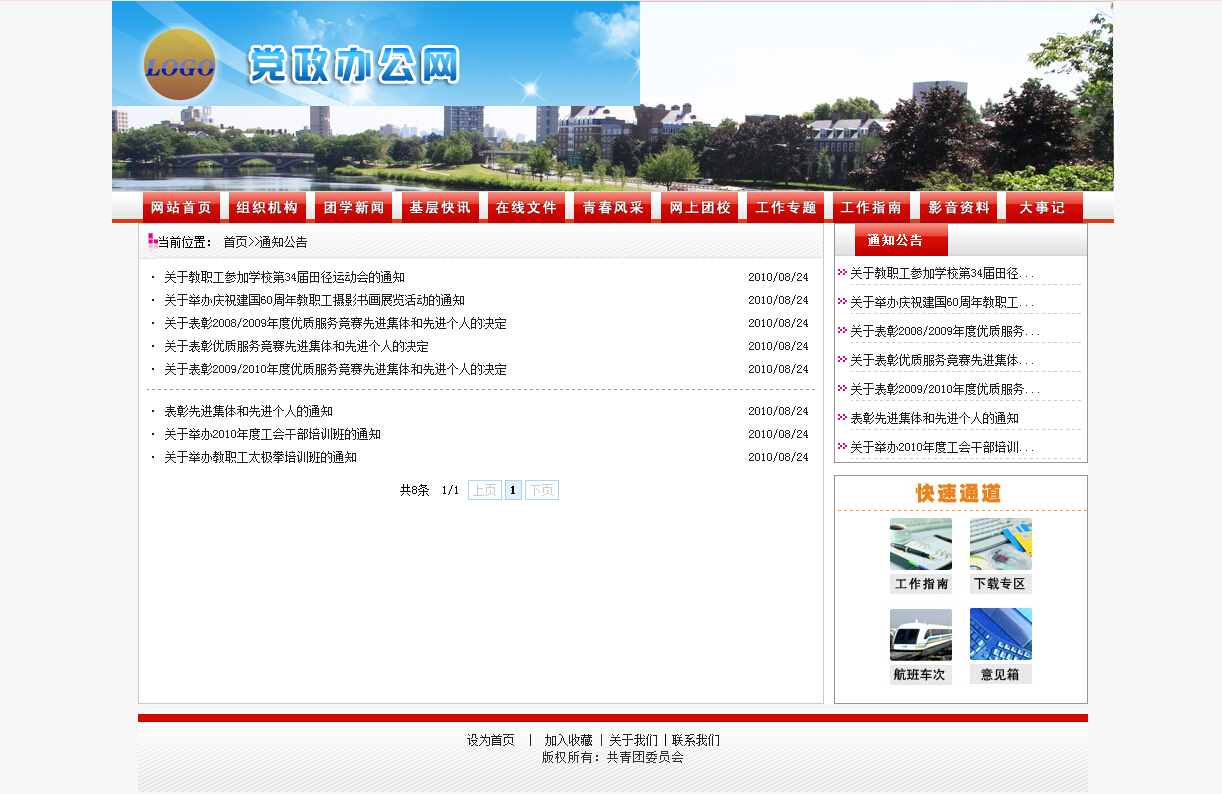This screenshot has height=794, width=1222.
Task: Click the date beside the 太极拳培训班 notice
Action: point(778,457)
